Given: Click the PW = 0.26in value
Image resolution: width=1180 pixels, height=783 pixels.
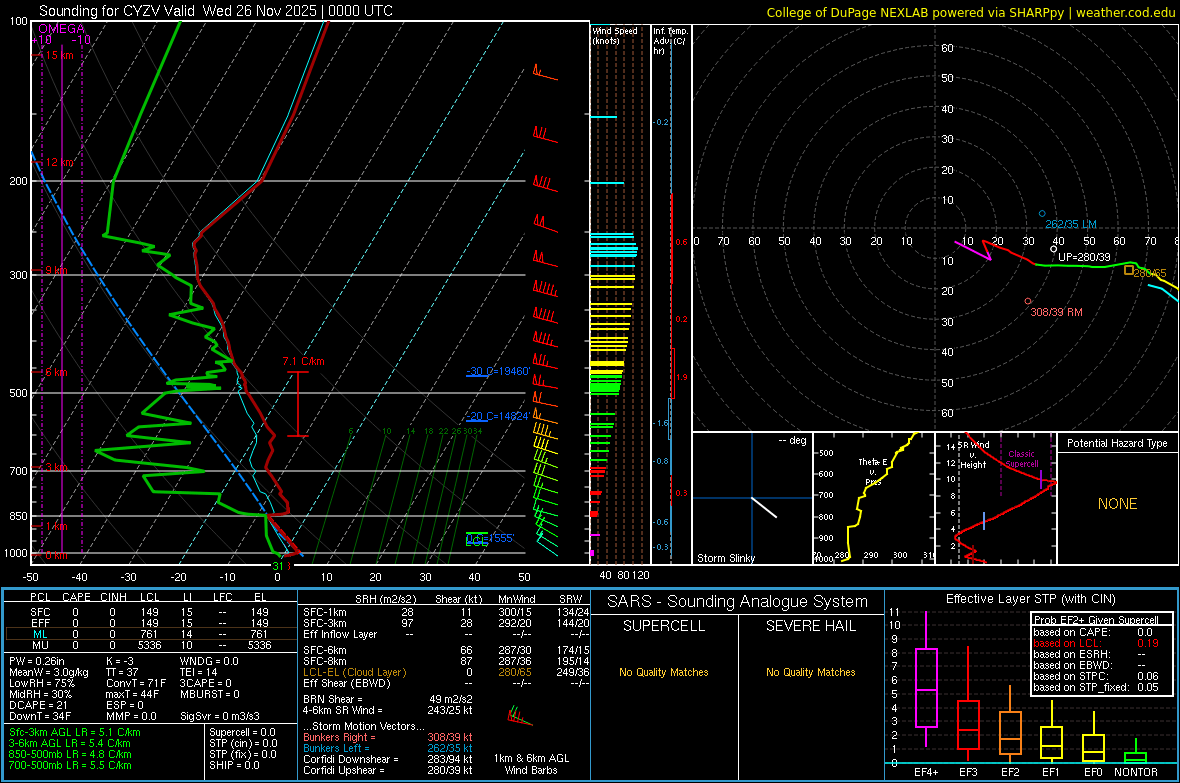Looking at the screenshot, I should tap(37, 661).
